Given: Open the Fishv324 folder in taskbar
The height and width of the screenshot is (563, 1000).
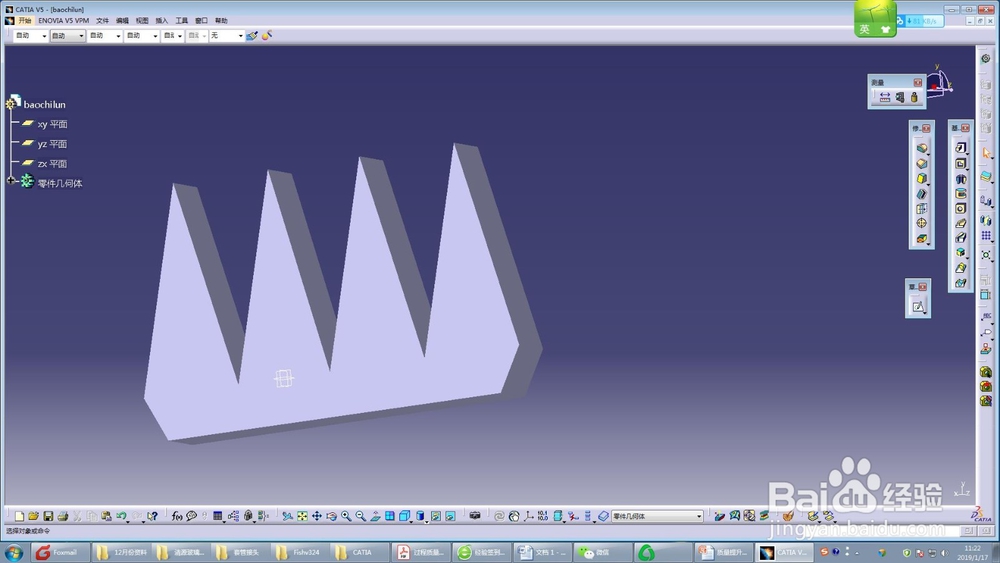Looking at the screenshot, I should point(300,552).
